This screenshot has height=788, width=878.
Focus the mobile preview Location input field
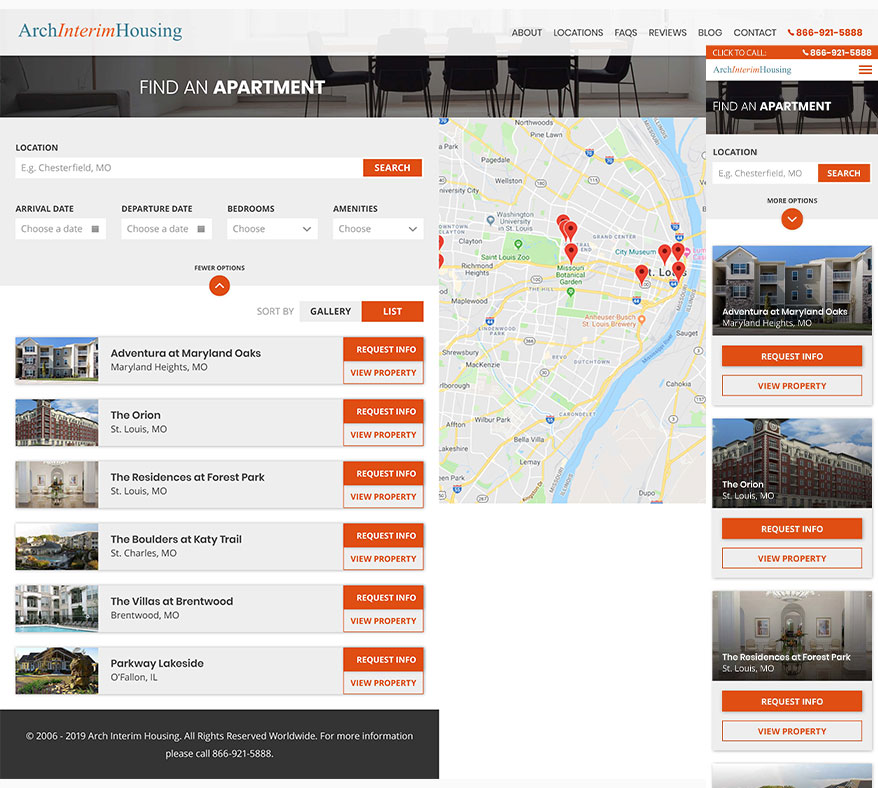(765, 173)
